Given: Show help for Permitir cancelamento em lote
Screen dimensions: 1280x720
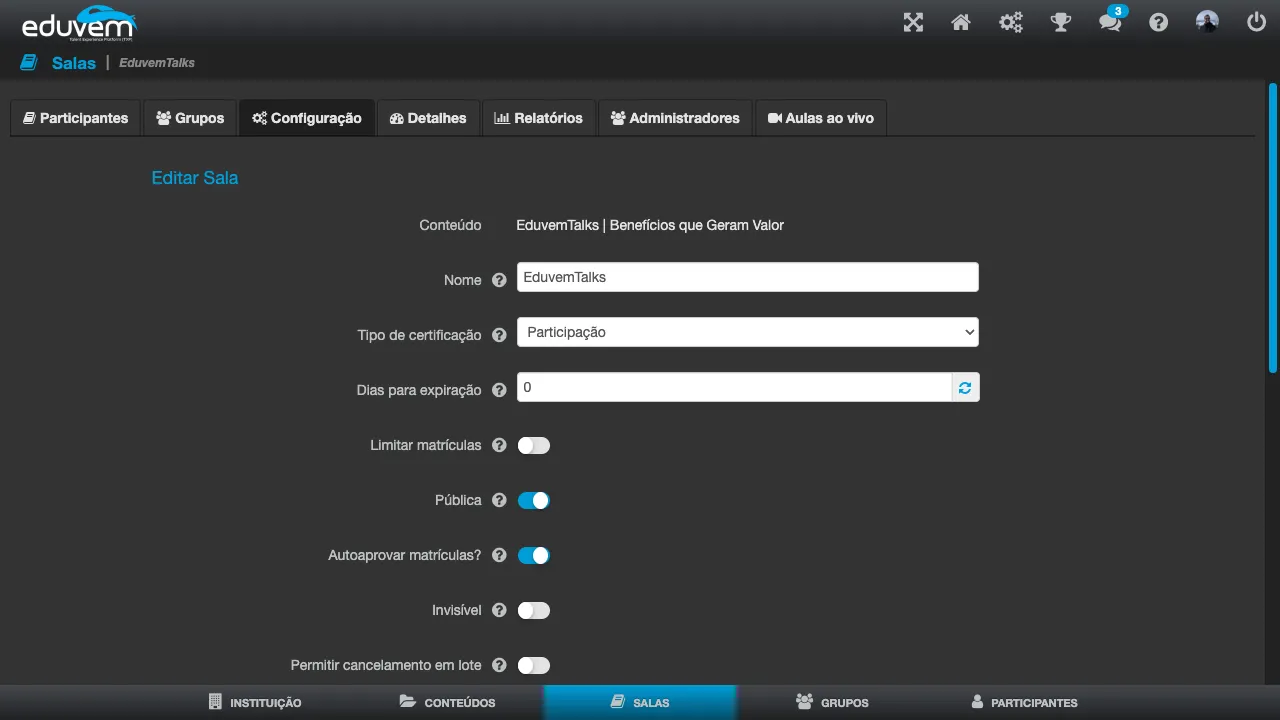Looking at the screenshot, I should 499,665.
